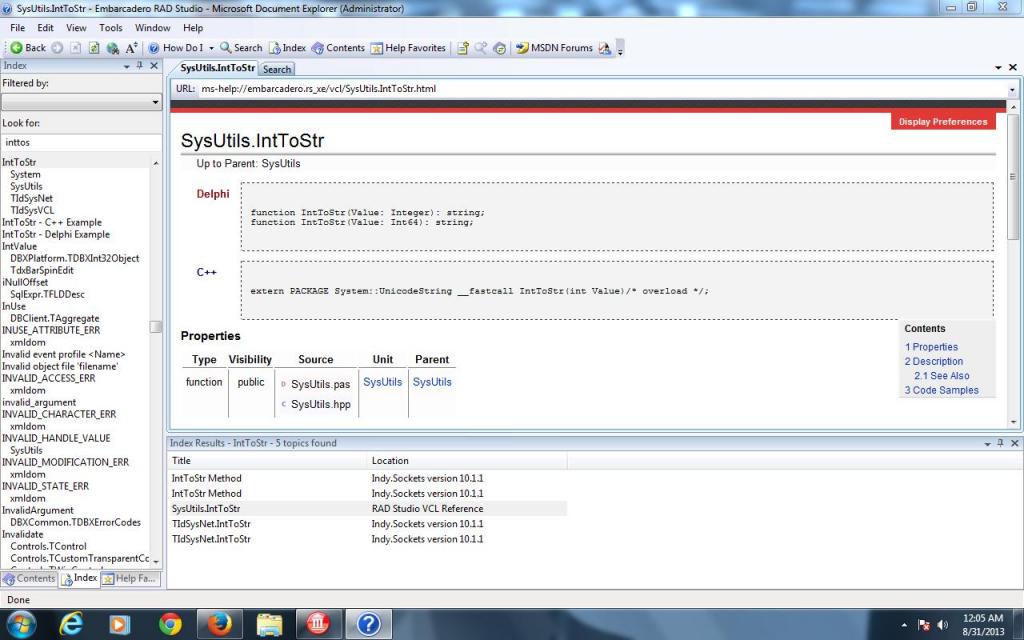Viewport: 1024px width, 640px height.
Task: Click the Location column header
Action: click(468, 460)
